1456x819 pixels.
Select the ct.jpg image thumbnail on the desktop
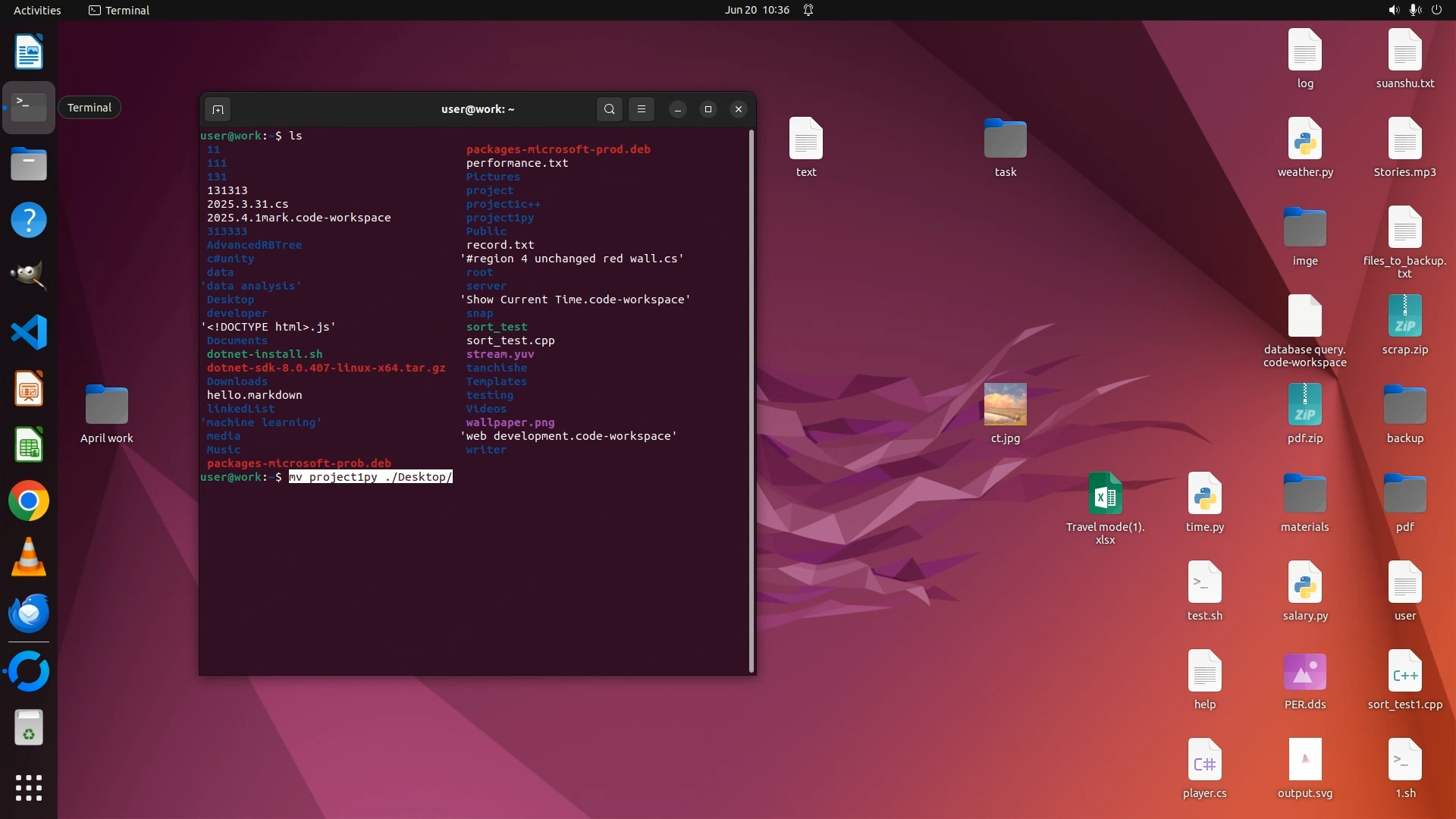tap(1005, 404)
